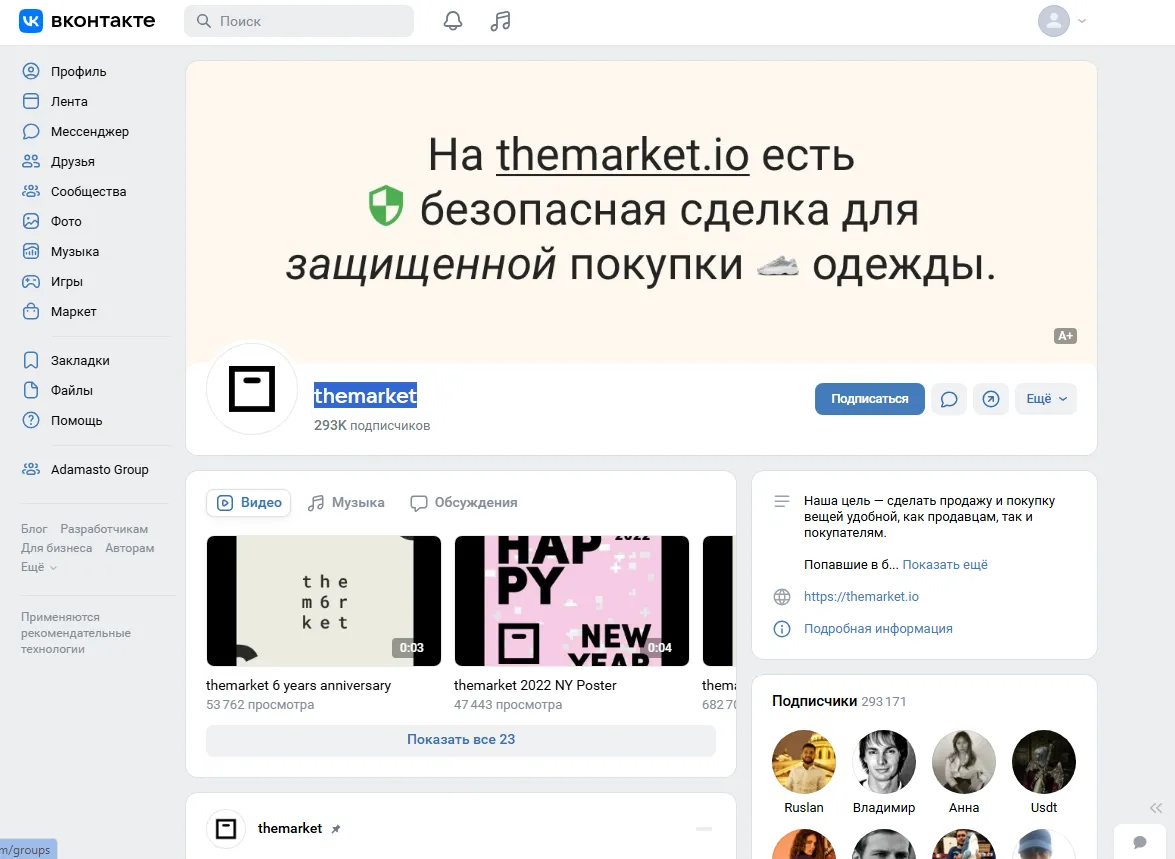Open the music player note icon
The image size is (1175, 859).
pyautogui.click(x=501, y=21)
